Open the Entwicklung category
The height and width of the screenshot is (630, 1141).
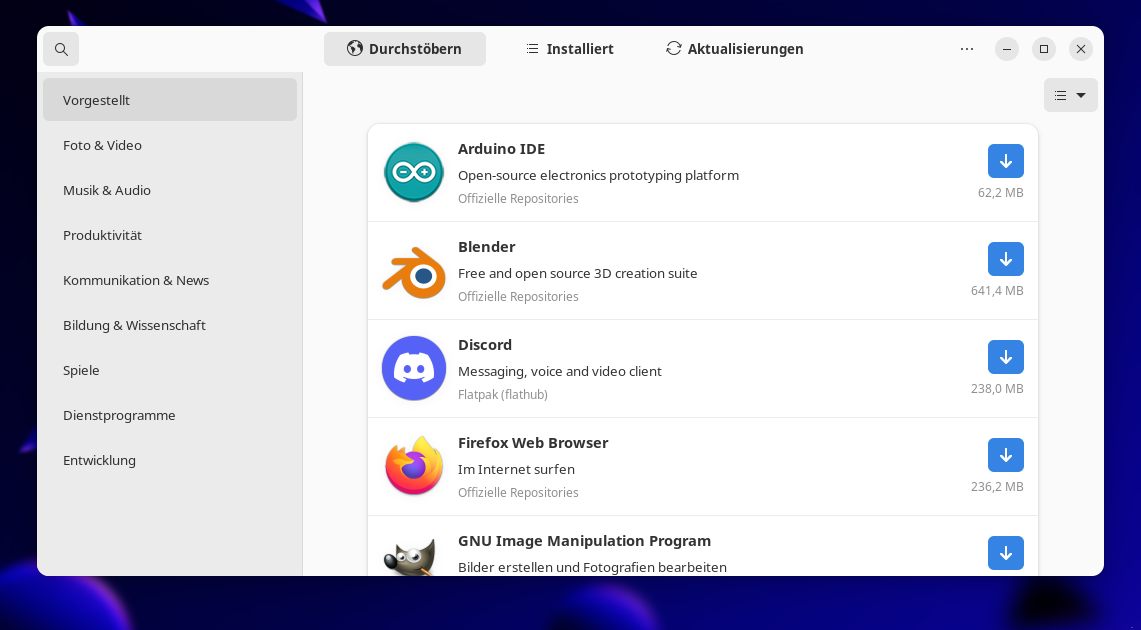99,460
